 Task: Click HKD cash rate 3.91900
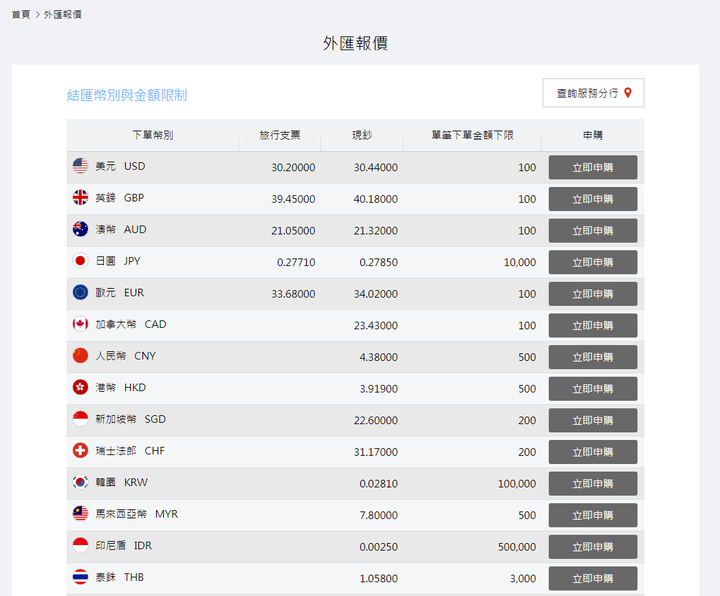coord(379,389)
